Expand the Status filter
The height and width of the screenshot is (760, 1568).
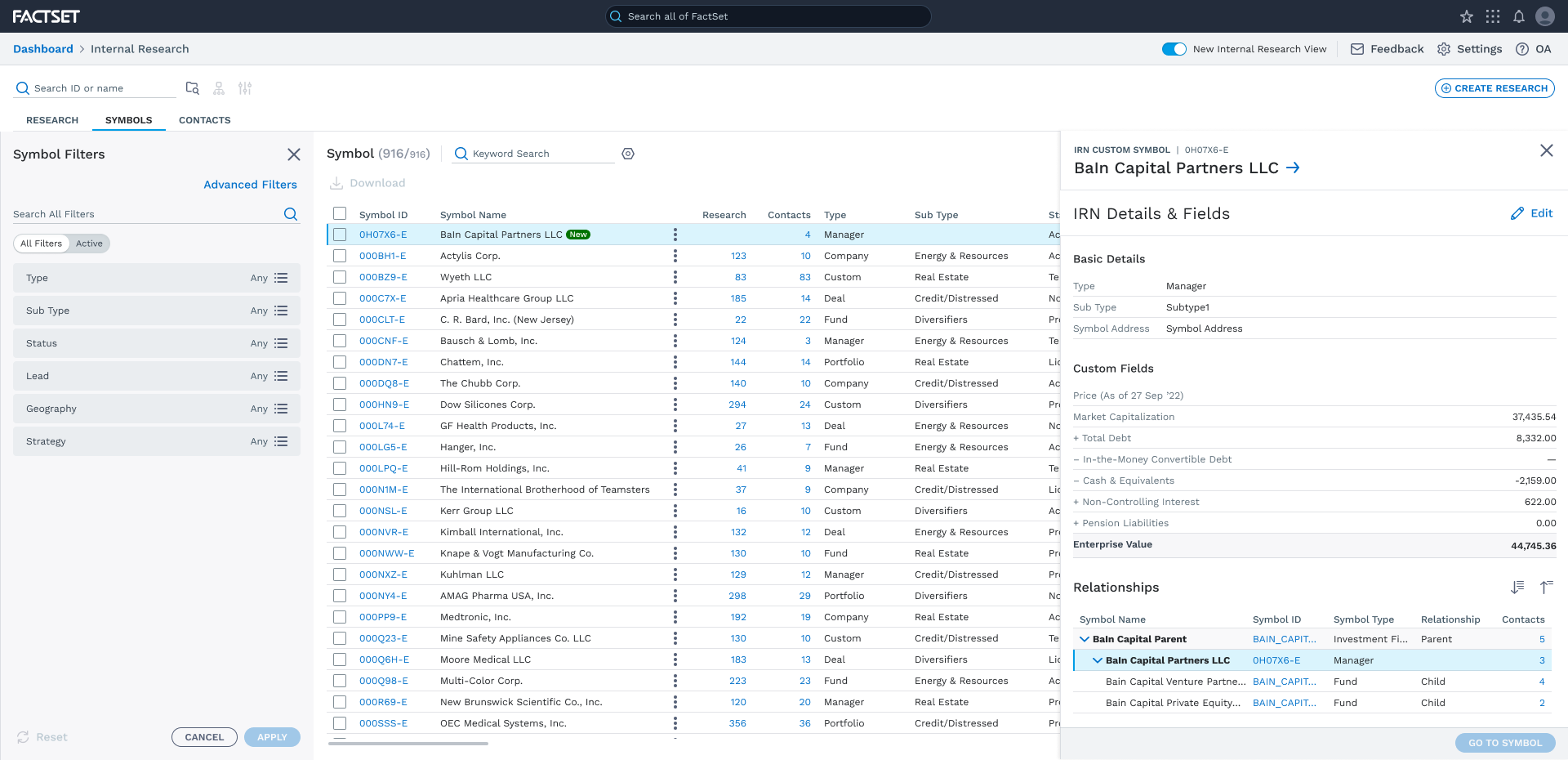pyautogui.click(x=157, y=343)
